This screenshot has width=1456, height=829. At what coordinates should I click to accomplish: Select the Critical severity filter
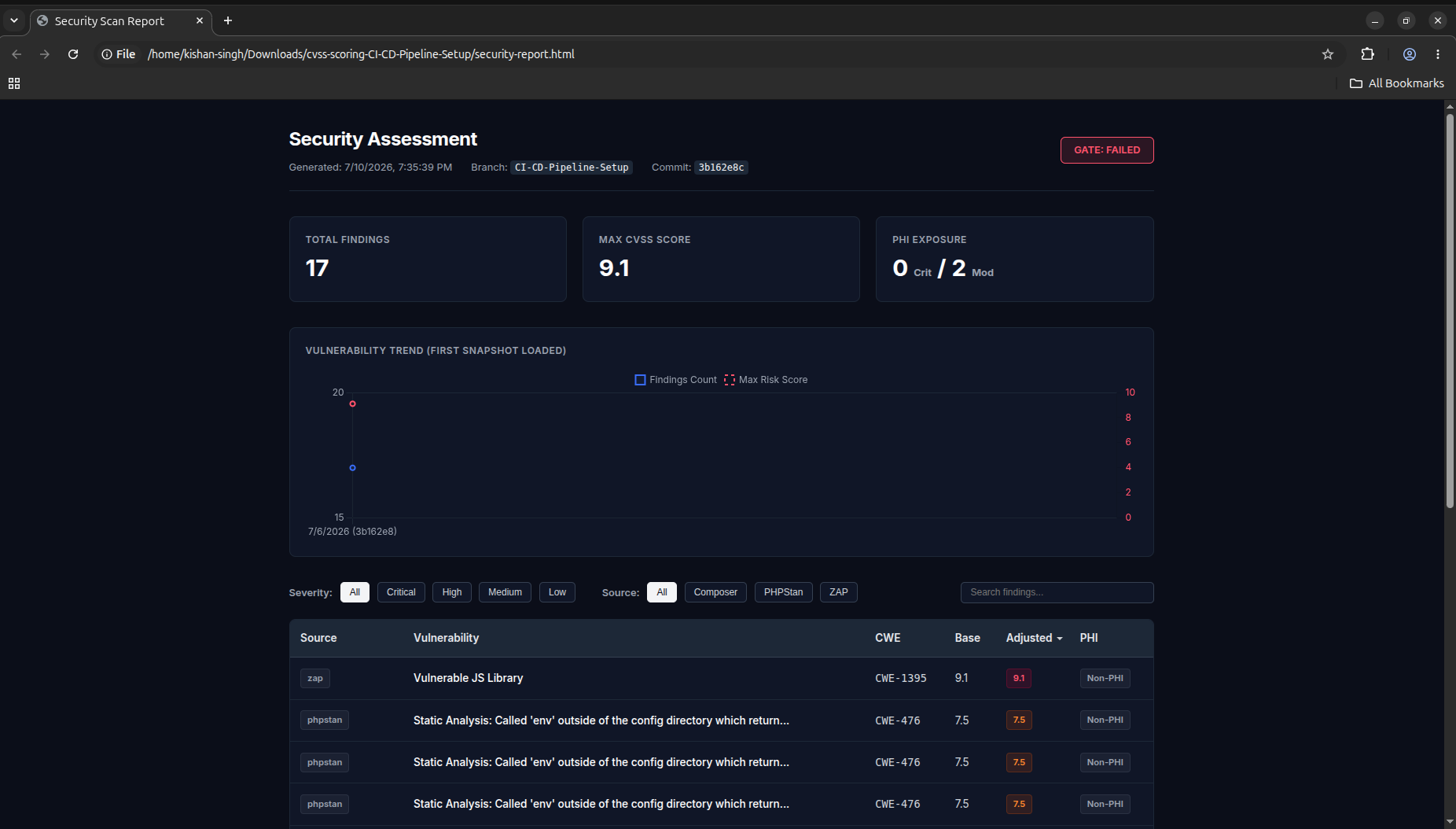click(x=401, y=592)
